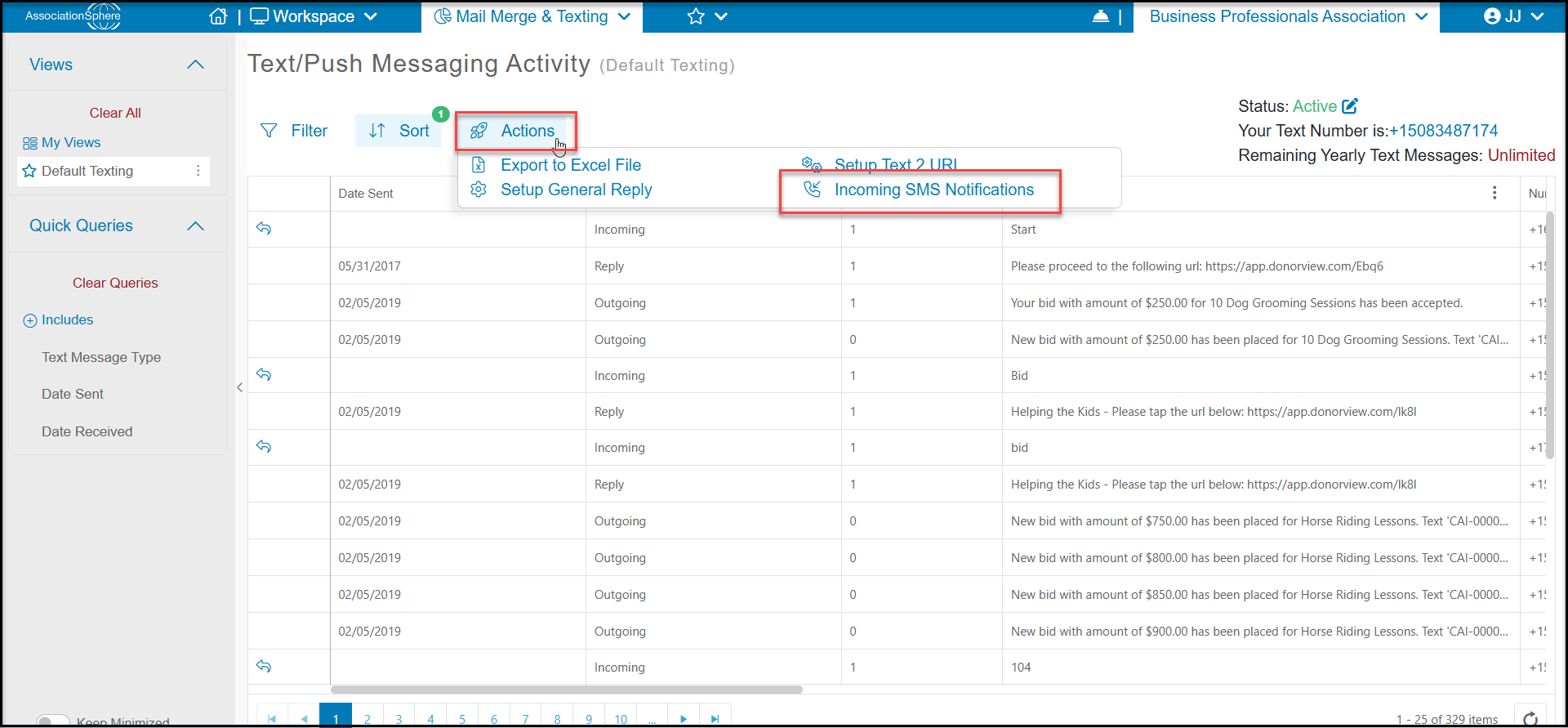Image resolution: width=1568 pixels, height=728 pixels.
Task: Open the JJ user menu
Action: coord(1513,16)
